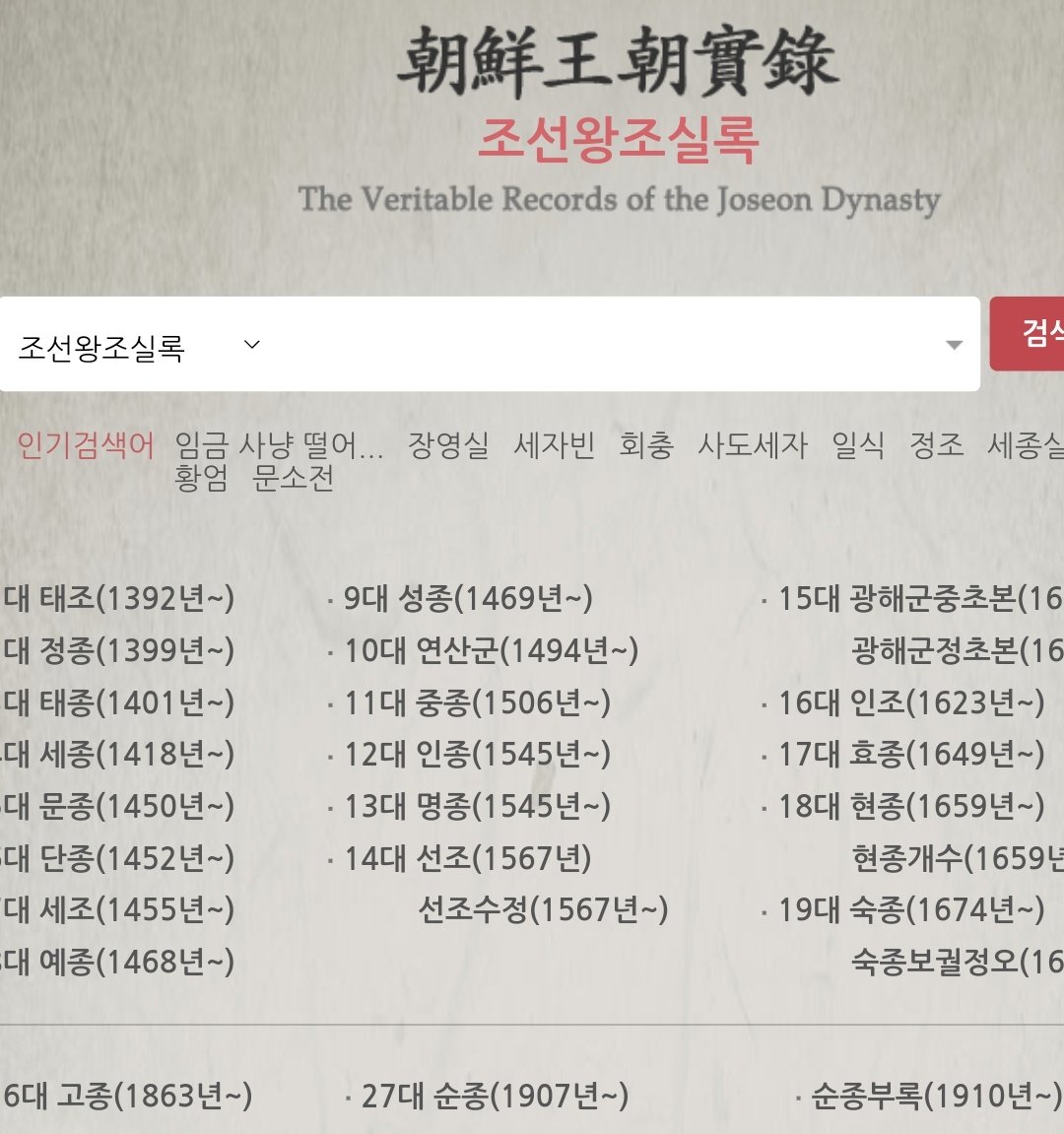Image resolution: width=1064 pixels, height=1134 pixels.
Task: Select popular keyword 임금 사냥 떨어...
Action: (279, 444)
